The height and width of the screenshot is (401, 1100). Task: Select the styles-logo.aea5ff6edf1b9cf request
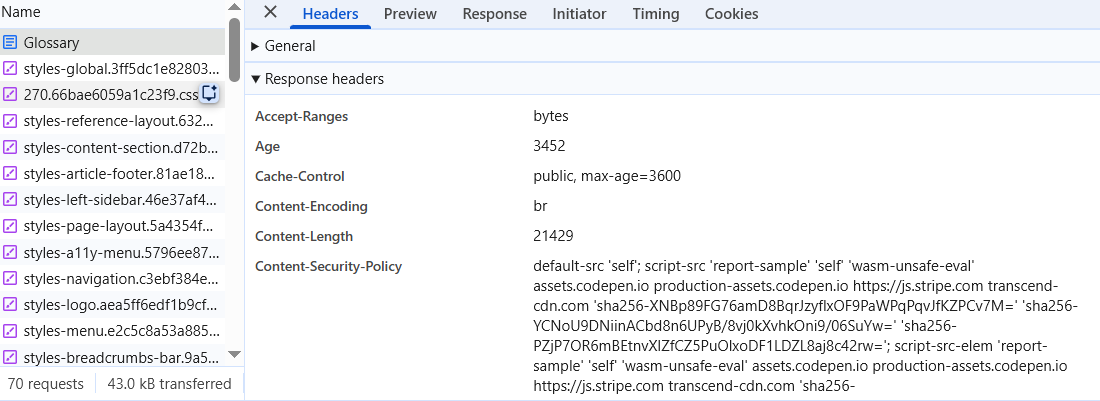(x=112, y=305)
